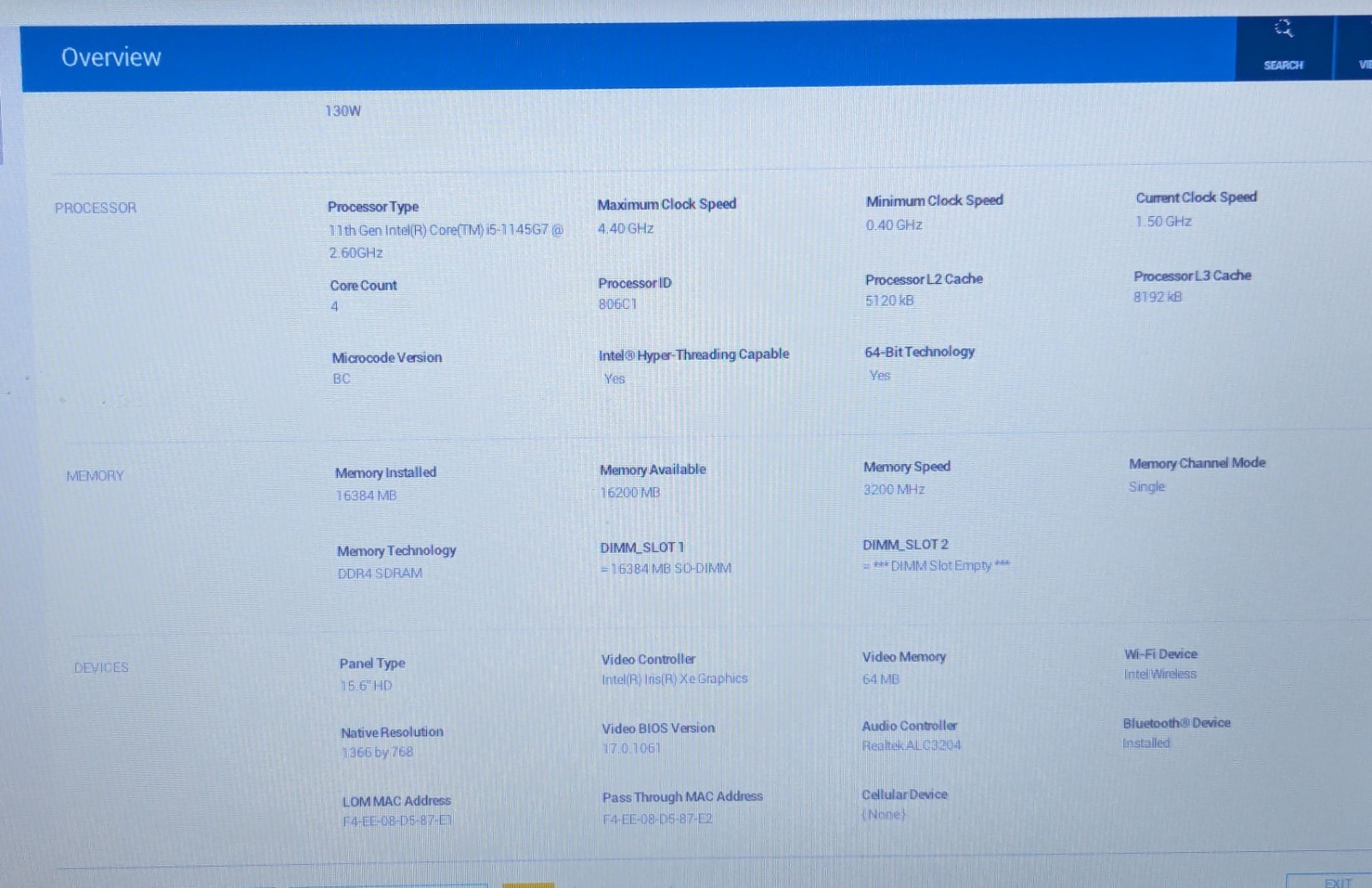The image size is (1372, 888).
Task: Select the LOM MAC Address "F4-EE-08-D5-87-E1"
Action: click(398, 821)
